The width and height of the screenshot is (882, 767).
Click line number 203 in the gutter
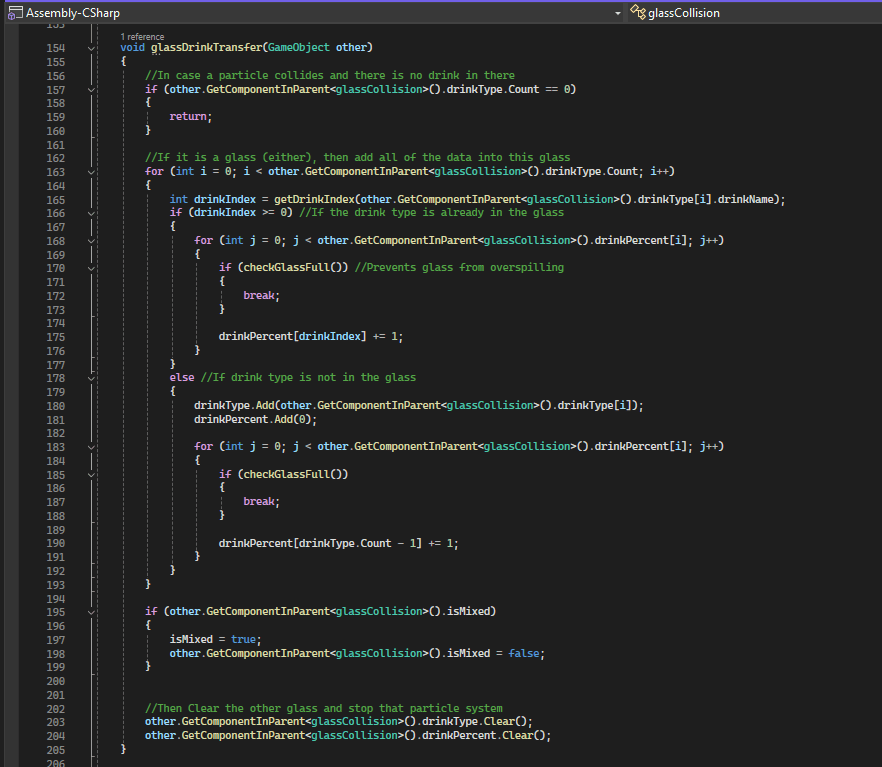coord(56,721)
